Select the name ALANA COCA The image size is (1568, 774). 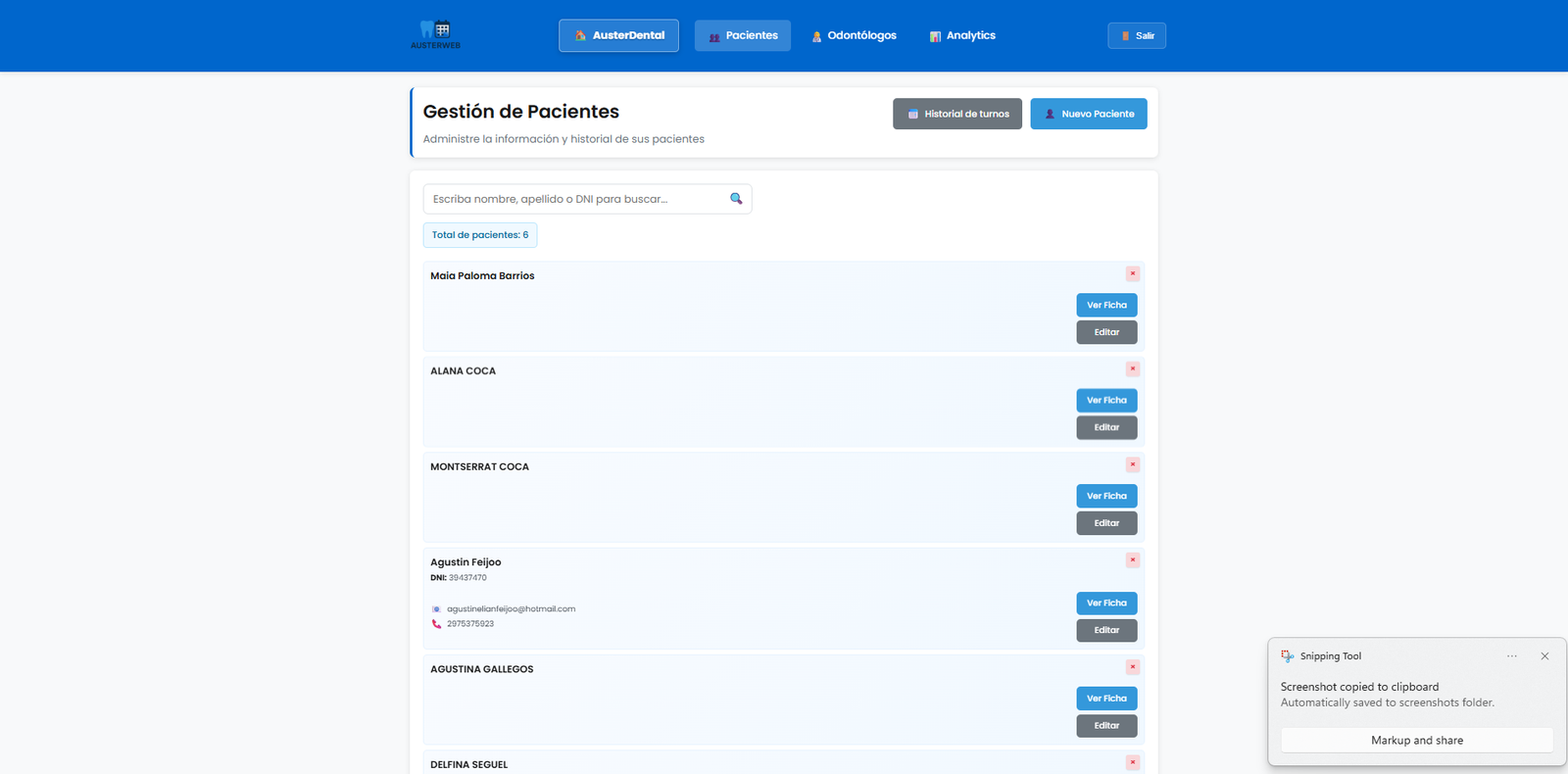click(x=463, y=371)
